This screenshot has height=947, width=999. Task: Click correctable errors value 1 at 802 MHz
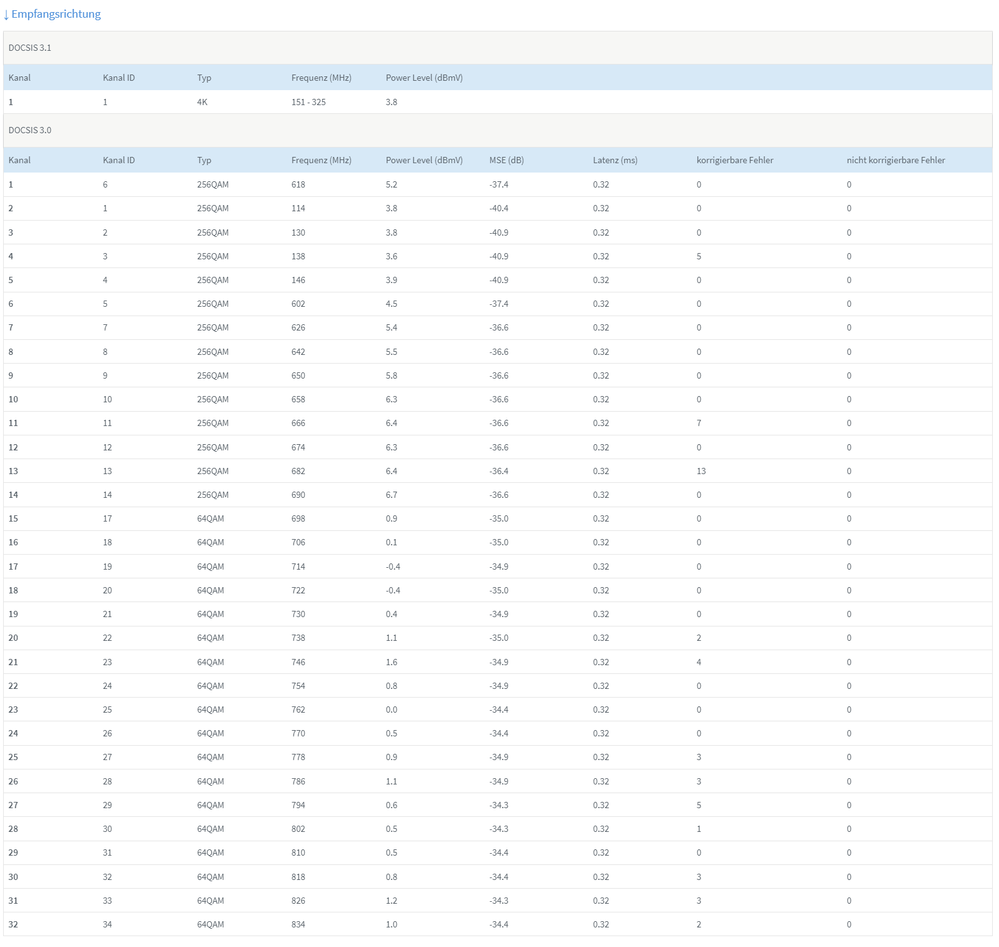coord(699,829)
